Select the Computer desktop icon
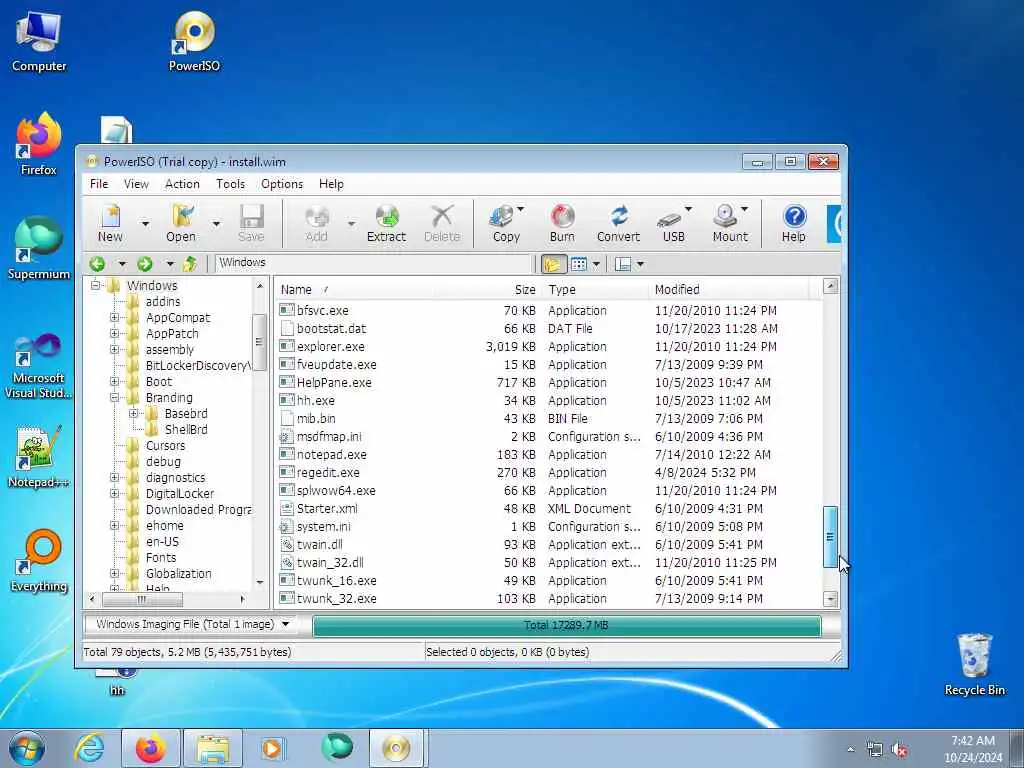The image size is (1024, 768). pos(39,41)
